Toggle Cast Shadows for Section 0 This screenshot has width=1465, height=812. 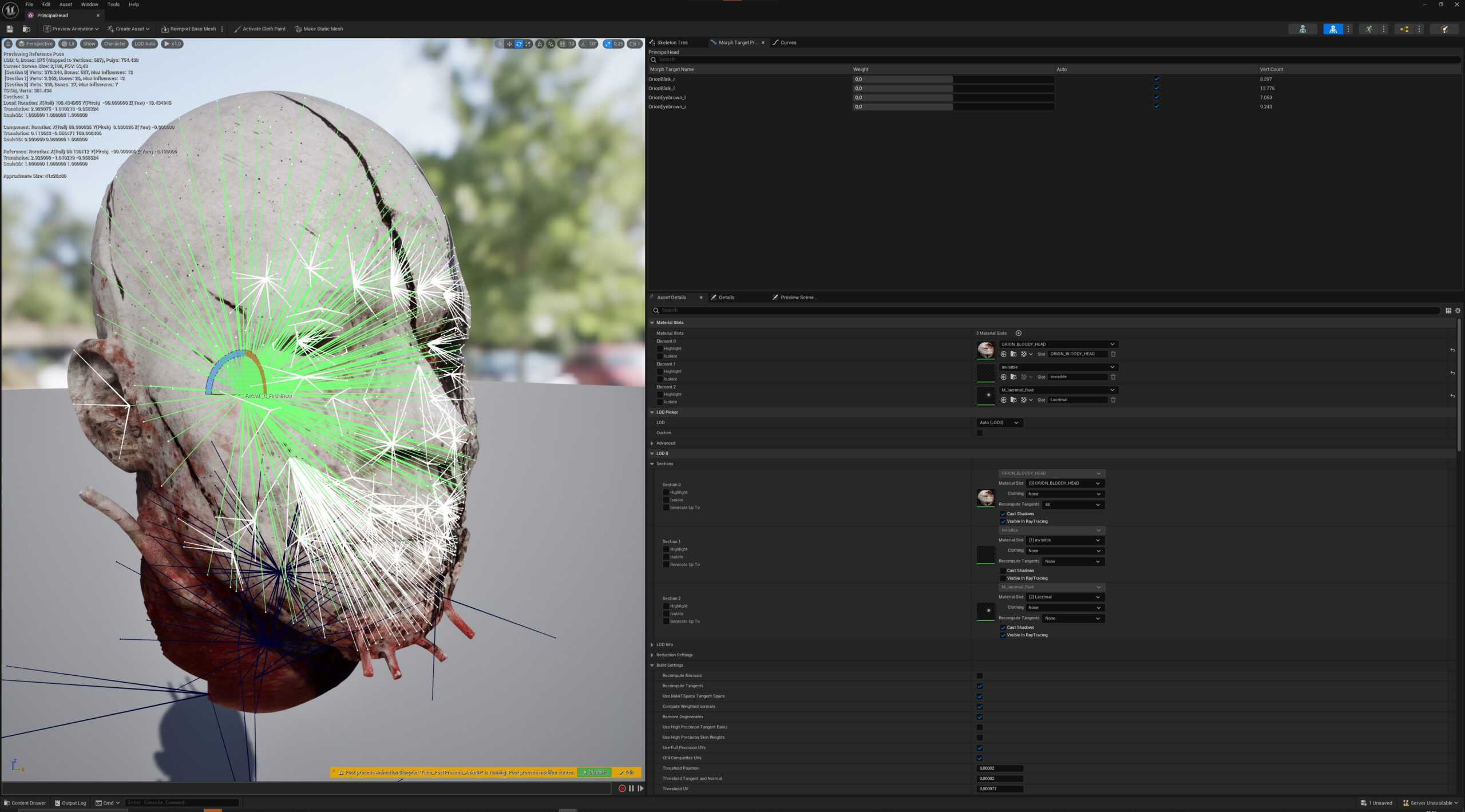coord(1003,514)
